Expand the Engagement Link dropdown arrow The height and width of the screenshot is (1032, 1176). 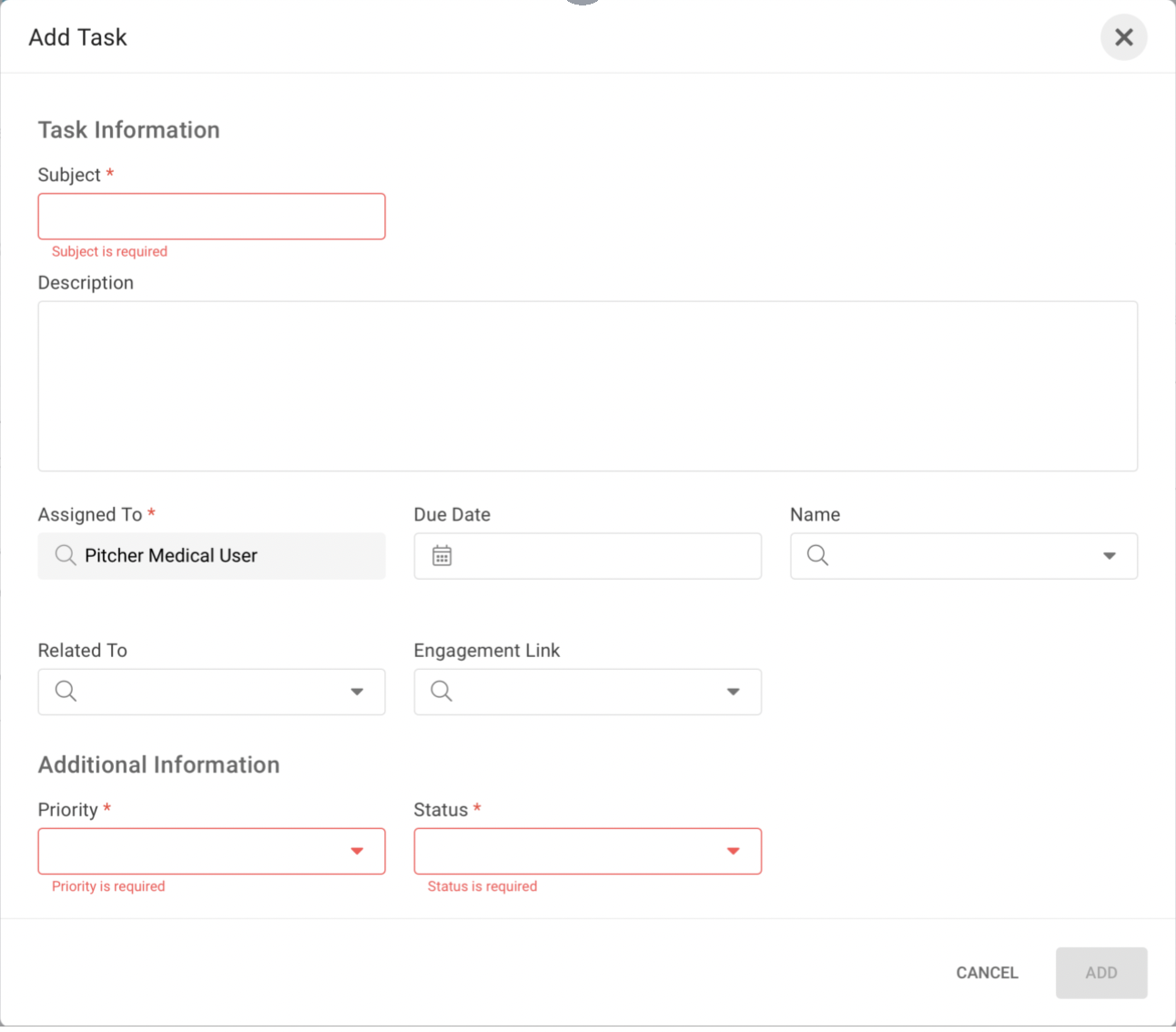tap(733, 692)
